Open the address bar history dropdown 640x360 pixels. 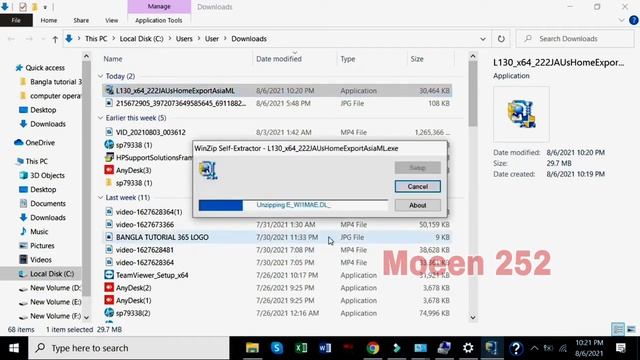coord(483,39)
